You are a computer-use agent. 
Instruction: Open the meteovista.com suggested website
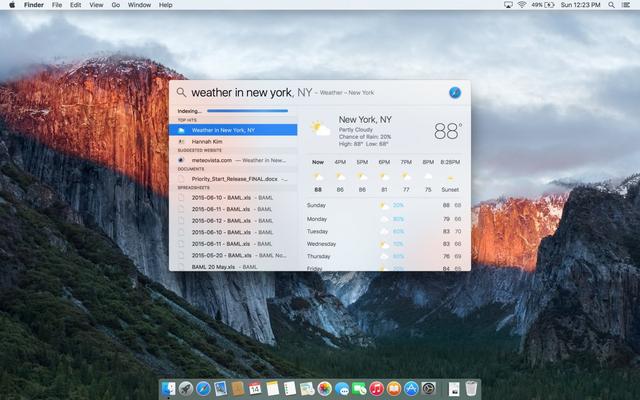pyautogui.click(x=233, y=160)
